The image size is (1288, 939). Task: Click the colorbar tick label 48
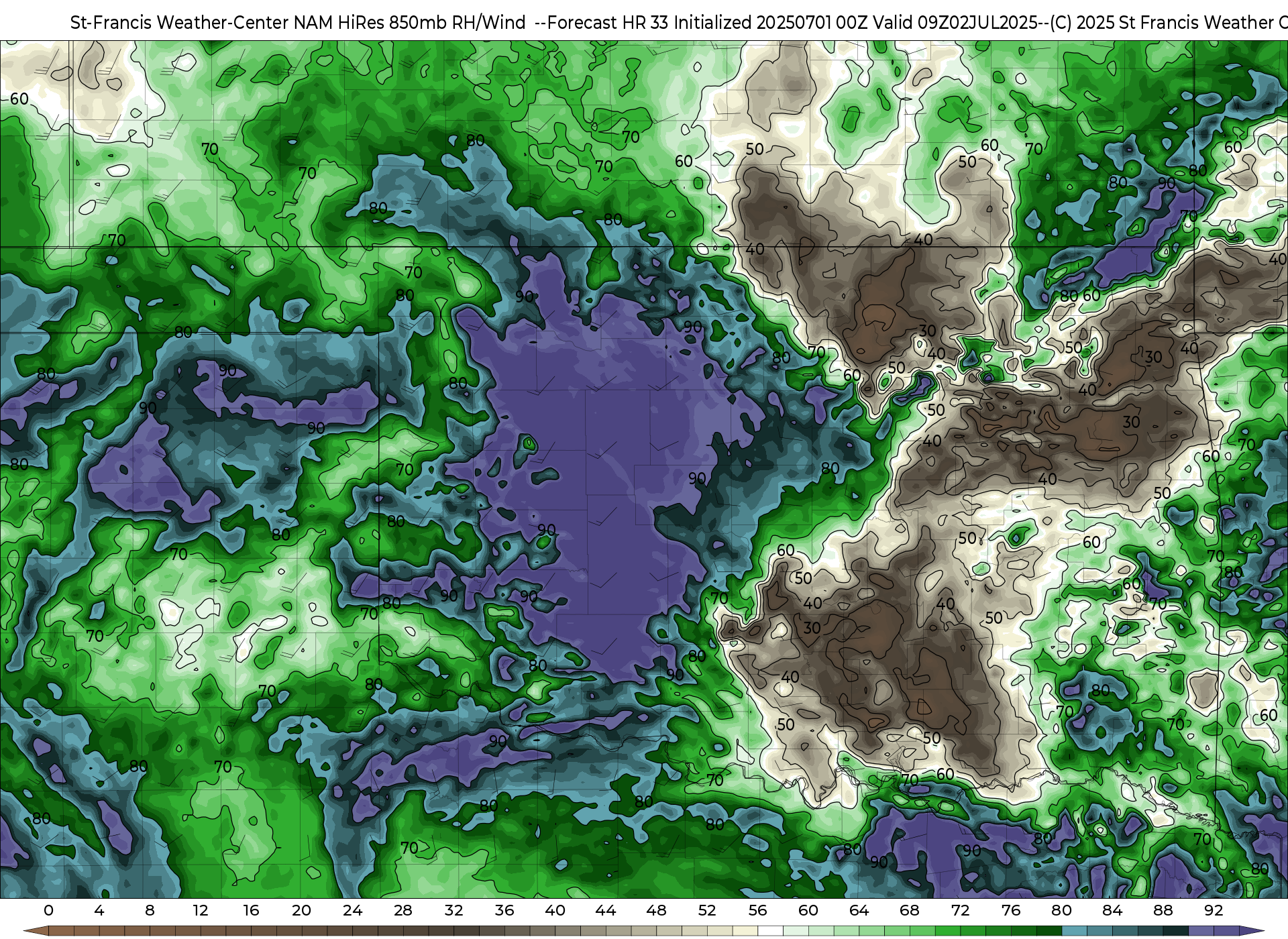[656, 910]
